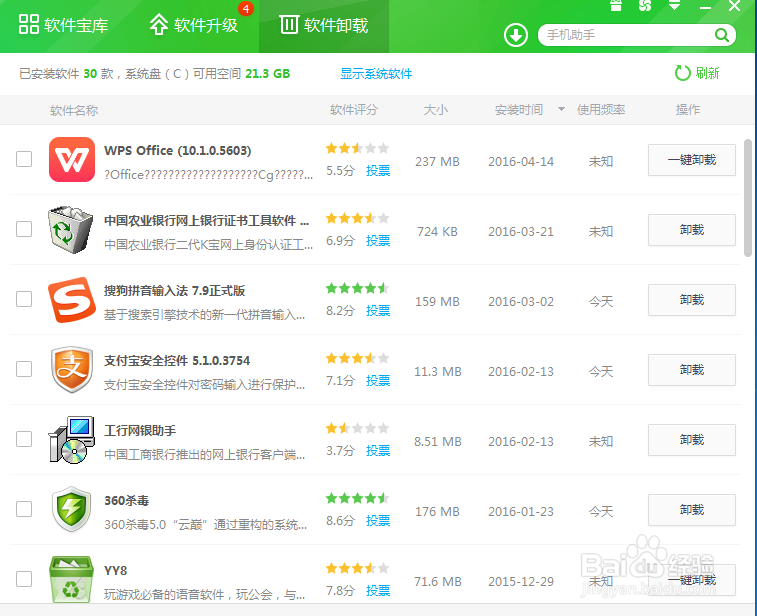Sort by 安装时间 column dropdown arrow
The height and width of the screenshot is (616, 757).
(561, 109)
